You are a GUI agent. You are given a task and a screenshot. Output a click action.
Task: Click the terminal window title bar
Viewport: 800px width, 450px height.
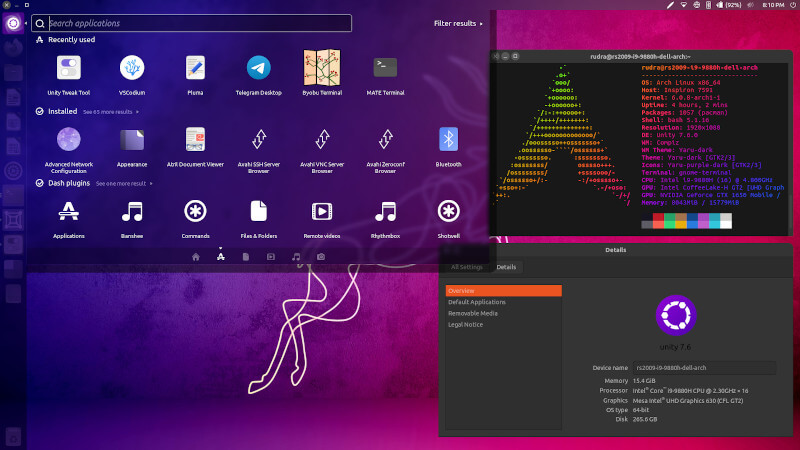[x=640, y=57]
